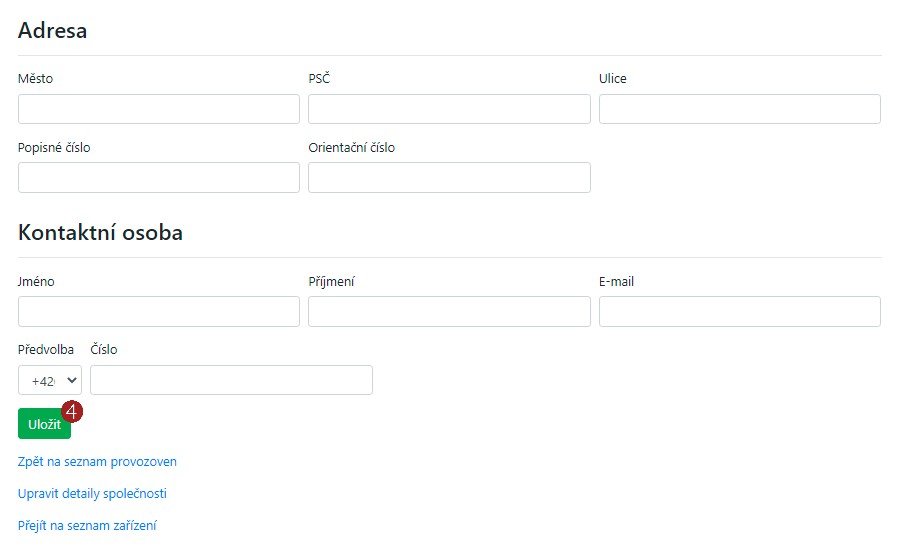Click the Předvolba label text

click(x=46, y=350)
